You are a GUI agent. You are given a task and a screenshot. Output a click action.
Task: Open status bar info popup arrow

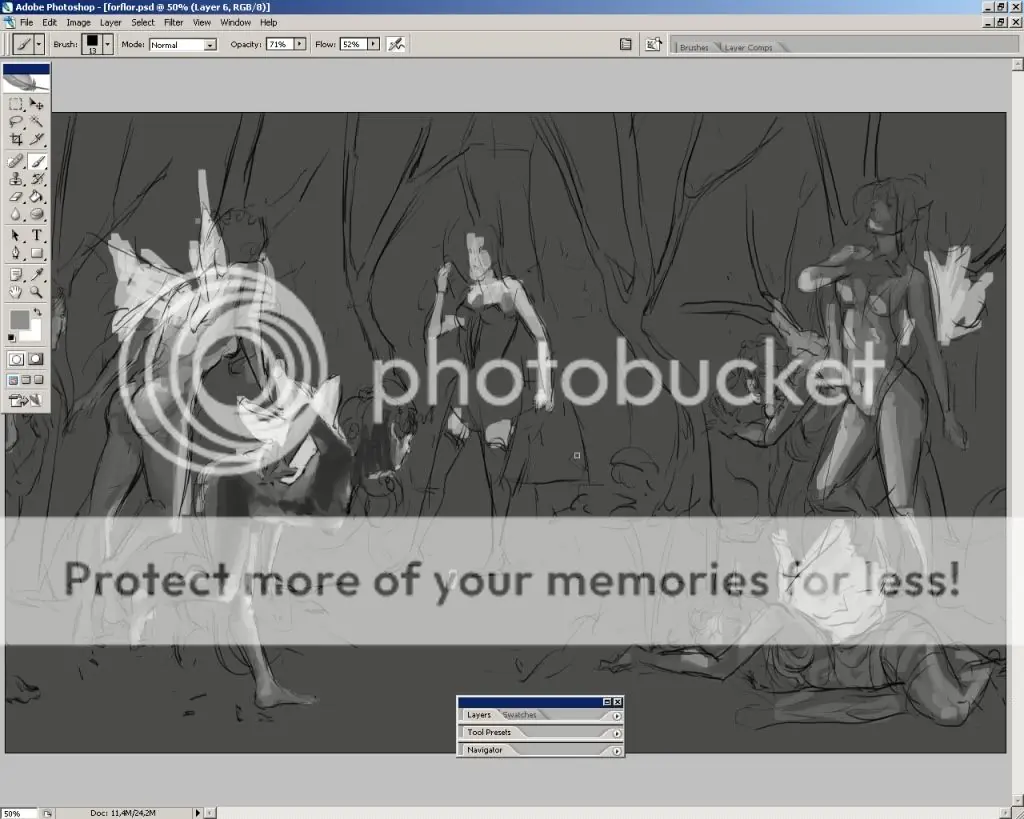click(197, 813)
